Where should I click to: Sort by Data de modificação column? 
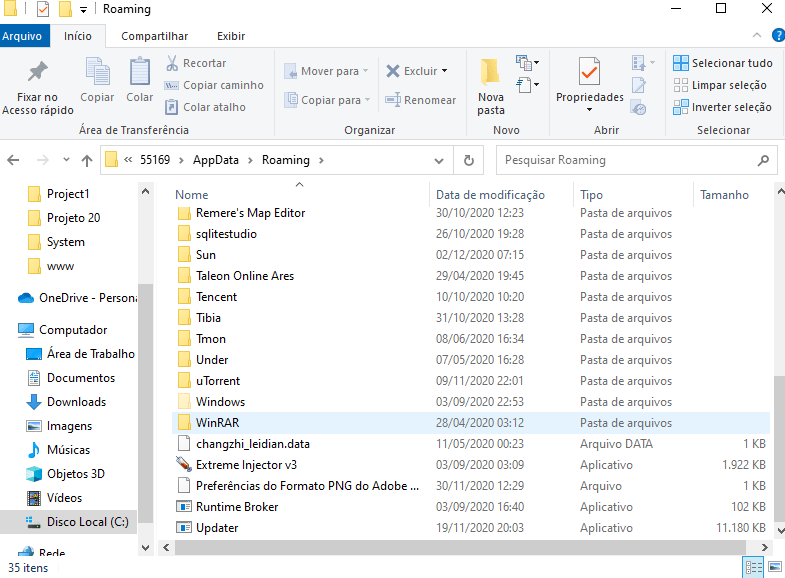491,195
